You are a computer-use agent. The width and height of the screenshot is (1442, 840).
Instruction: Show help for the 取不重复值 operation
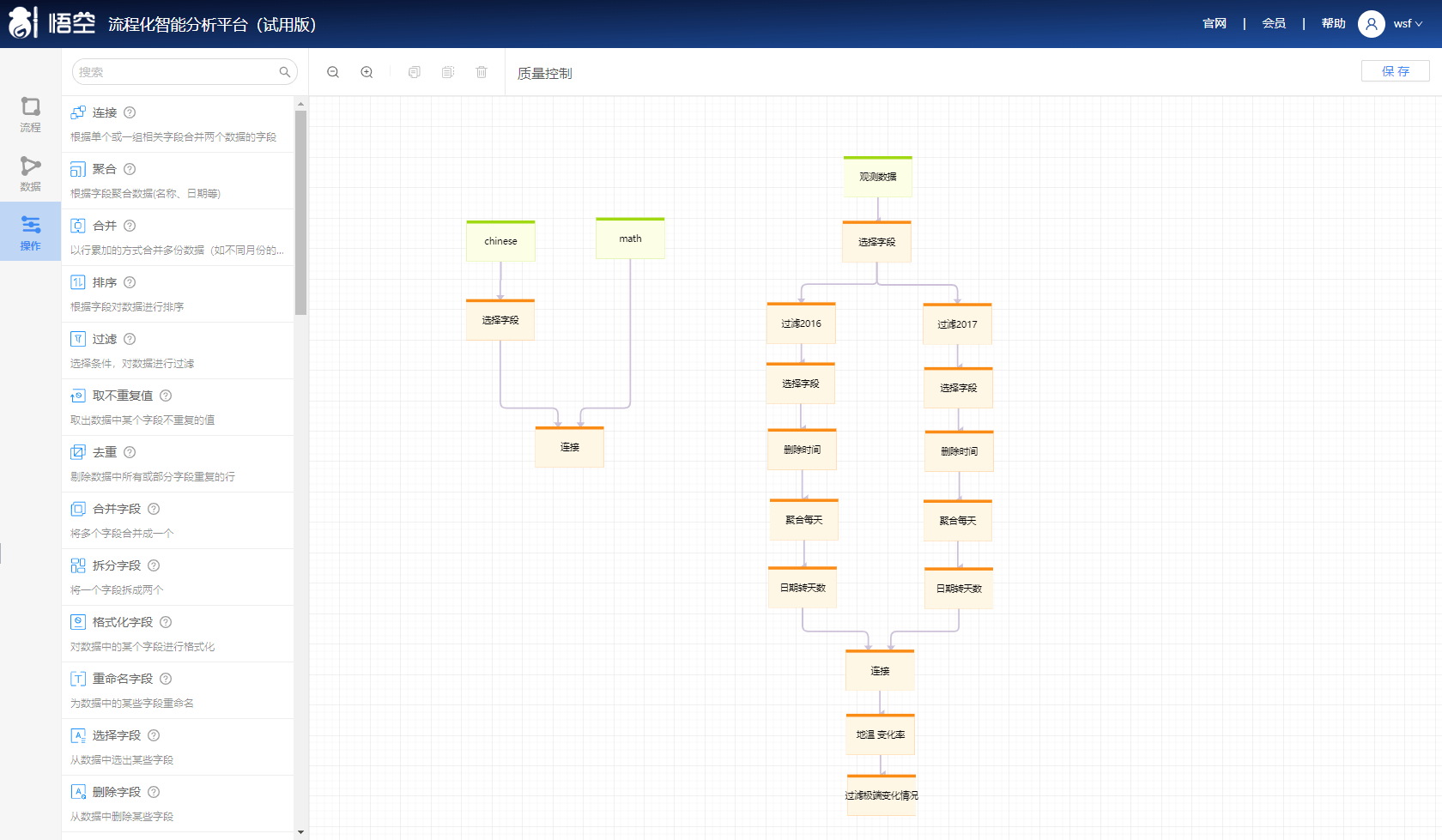pyautogui.click(x=166, y=396)
